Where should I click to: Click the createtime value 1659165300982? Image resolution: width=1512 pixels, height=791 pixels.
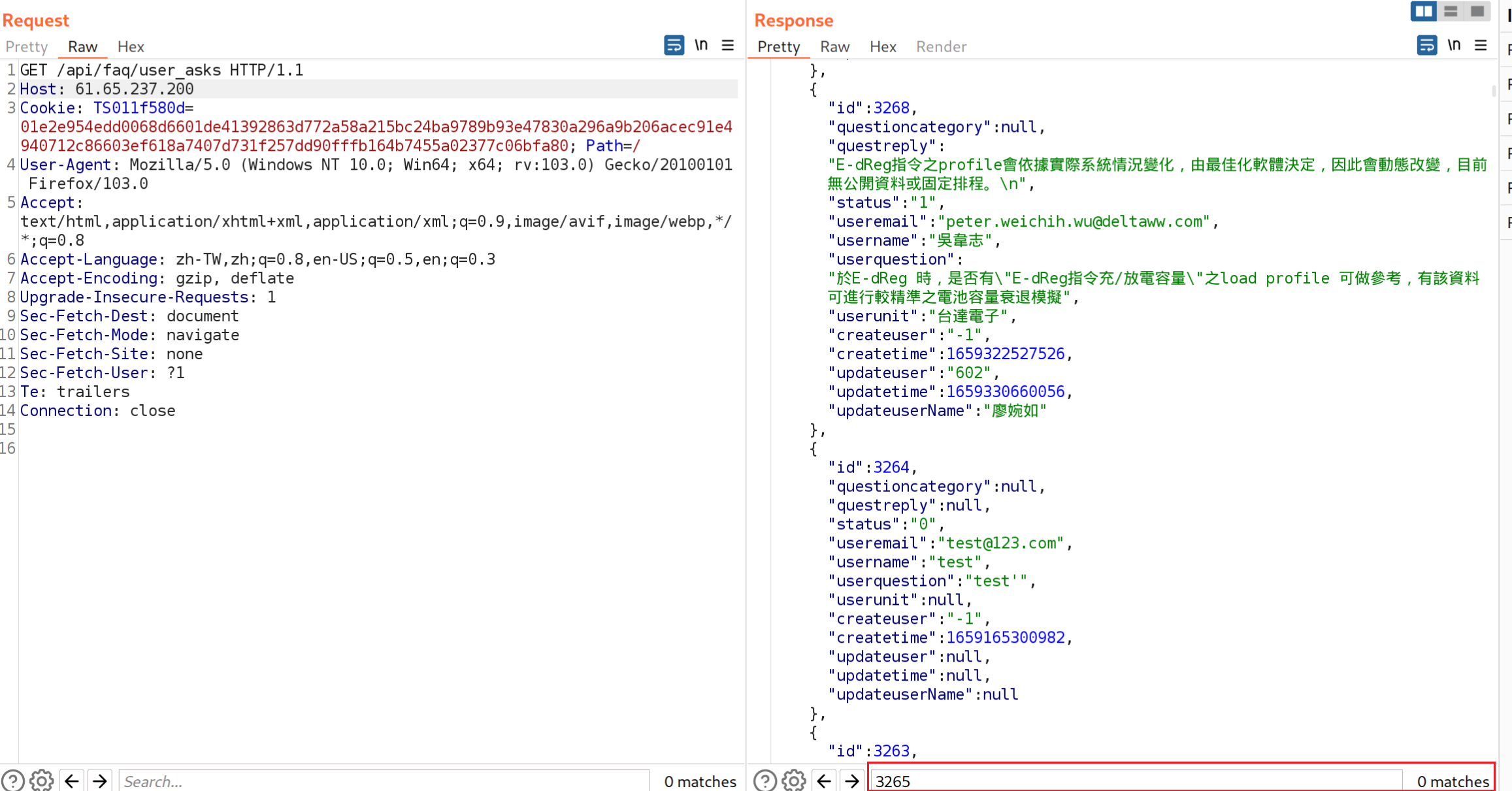click(x=1006, y=638)
